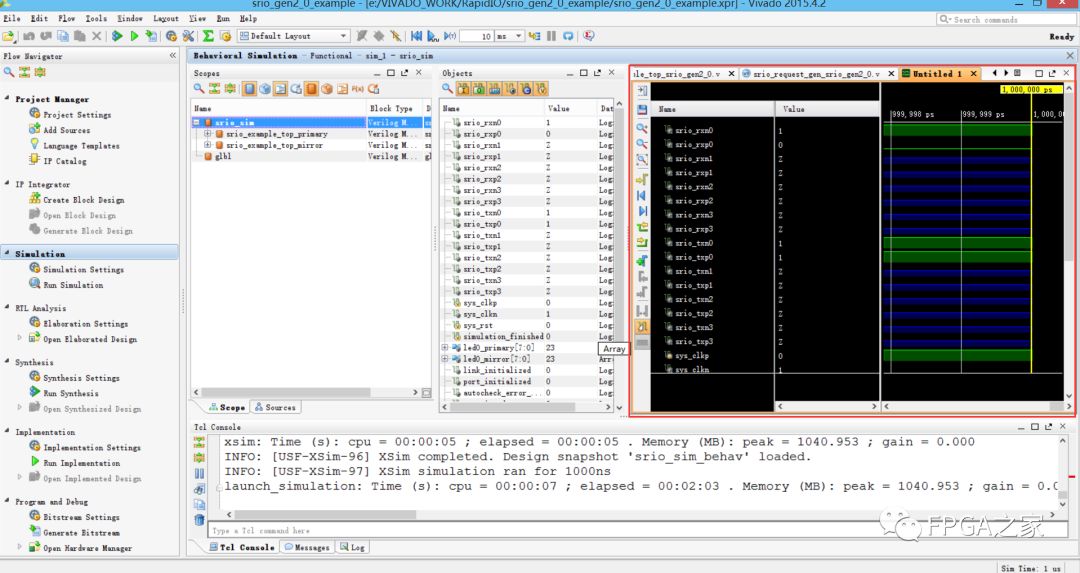The image size is (1080, 573).
Task: Expand srio_example_top_primary scope node
Action: click(x=207, y=133)
